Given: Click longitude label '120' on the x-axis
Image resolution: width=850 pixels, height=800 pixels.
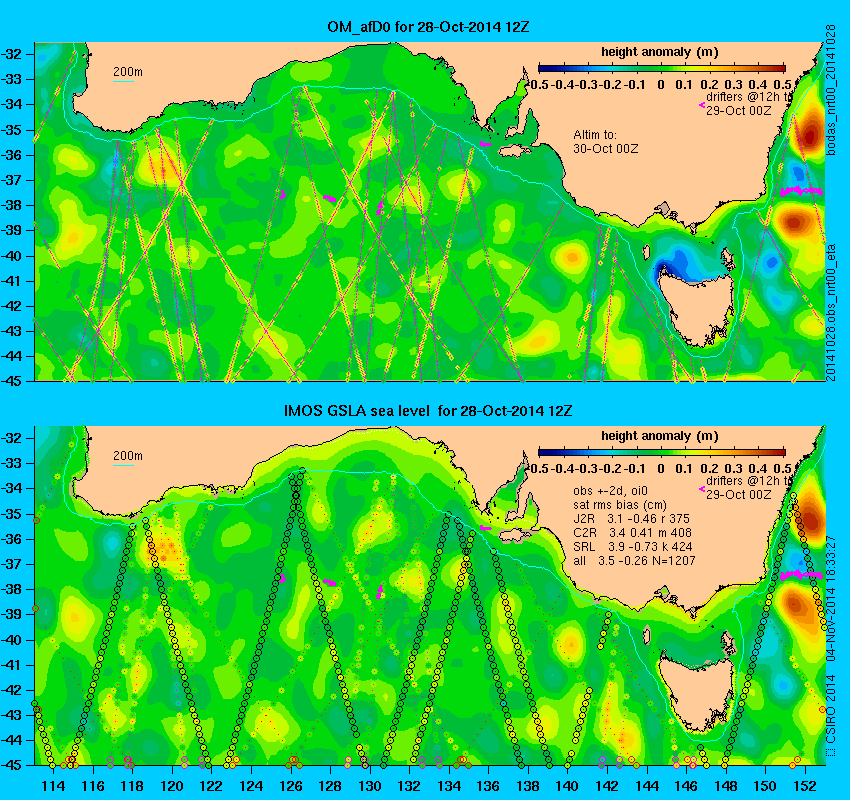Looking at the screenshot, I should tap(172, 786).
